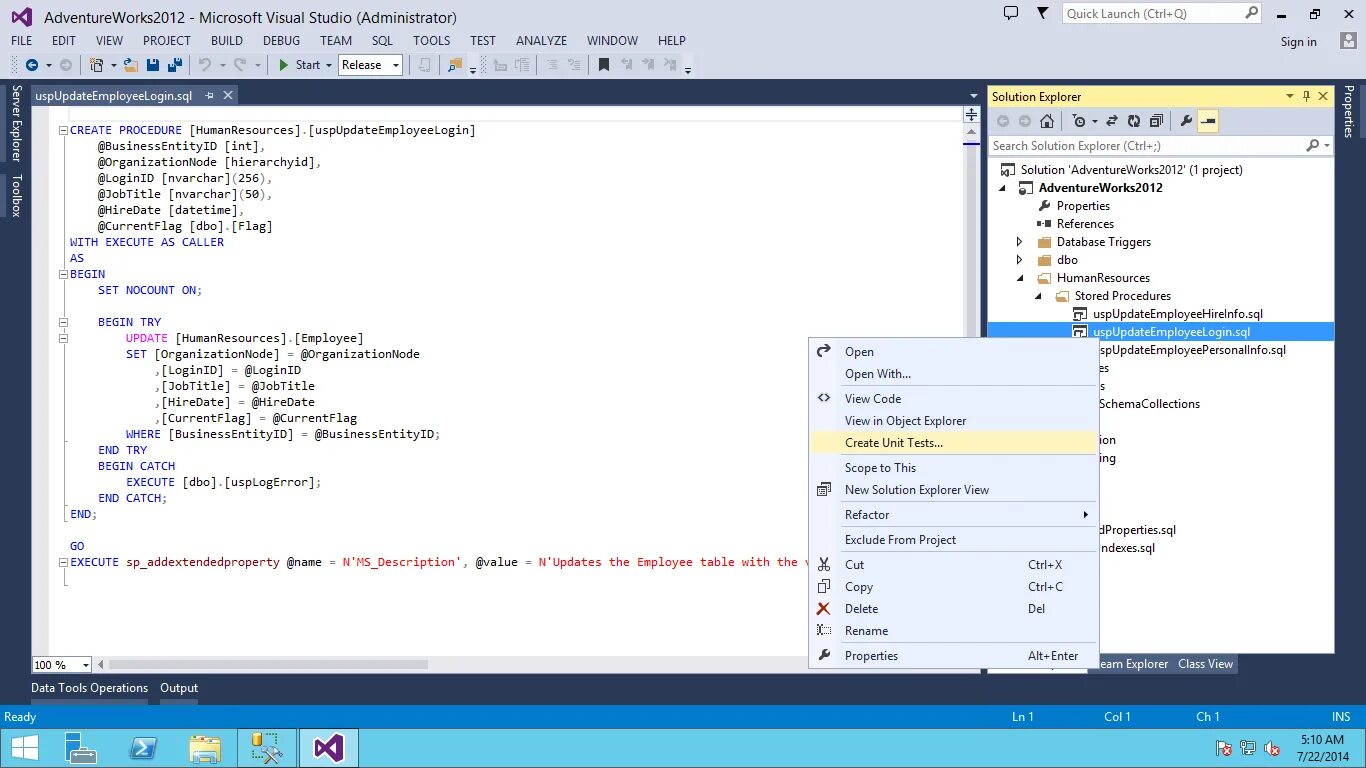The image size is (1366, 768).
Task: Open Solution Explorer window position dropdown
Action: (x=1290, y=96)
